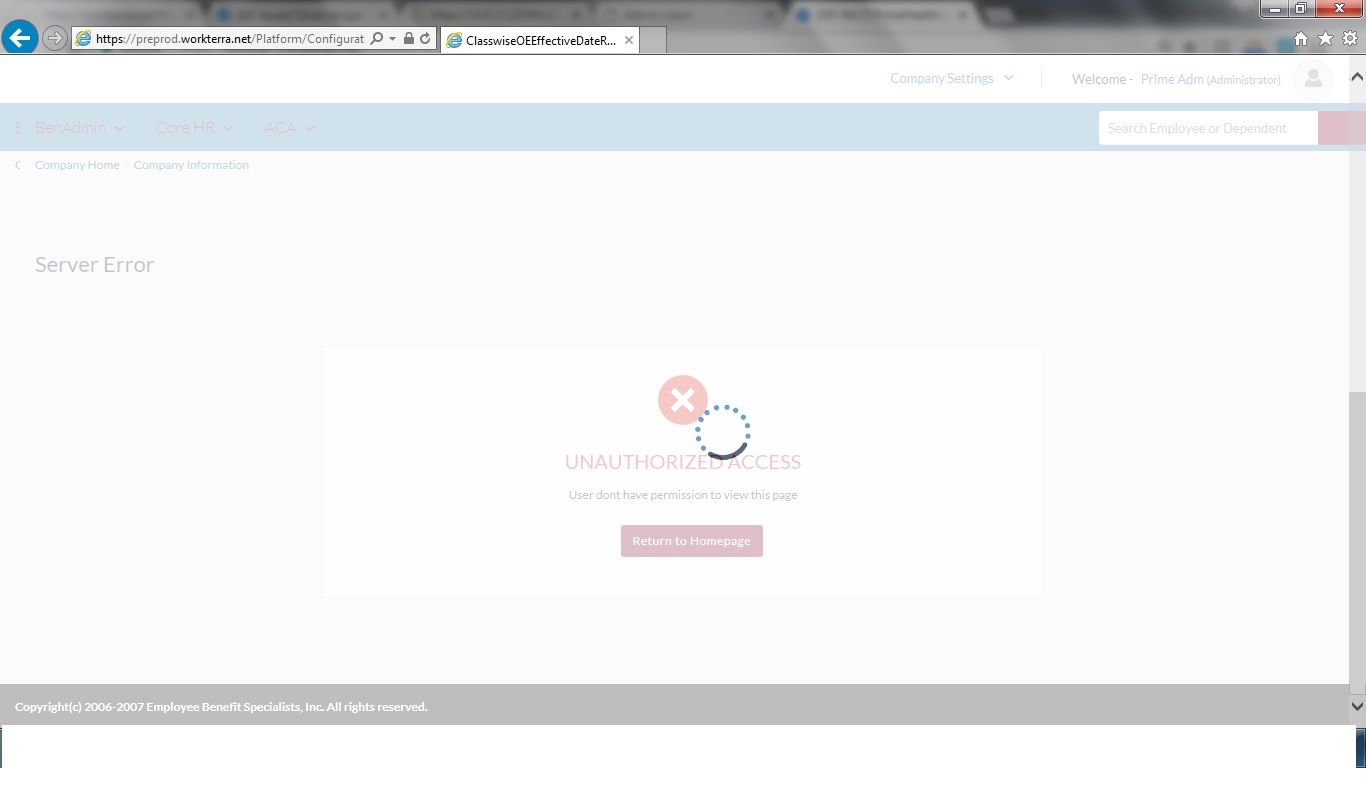
Task: Expand the BenAdmin menu
Action: [79, 128]
